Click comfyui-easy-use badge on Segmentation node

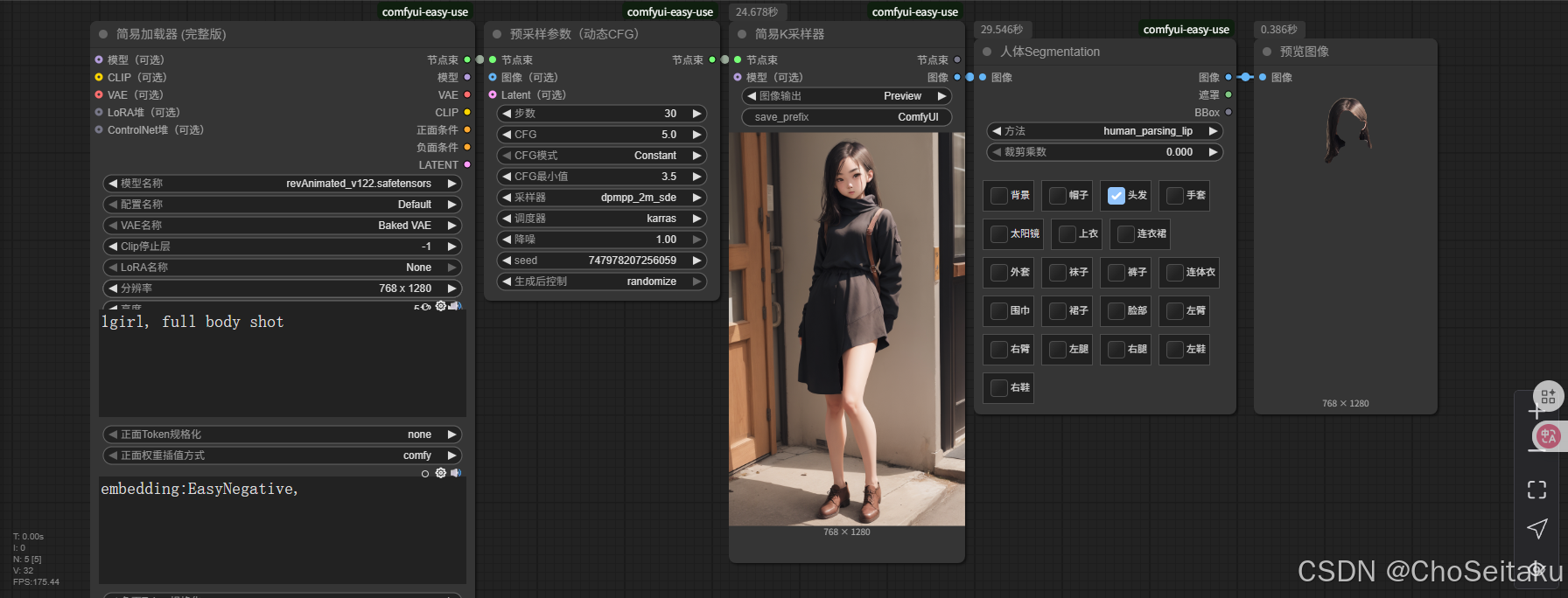point(1186,30)
